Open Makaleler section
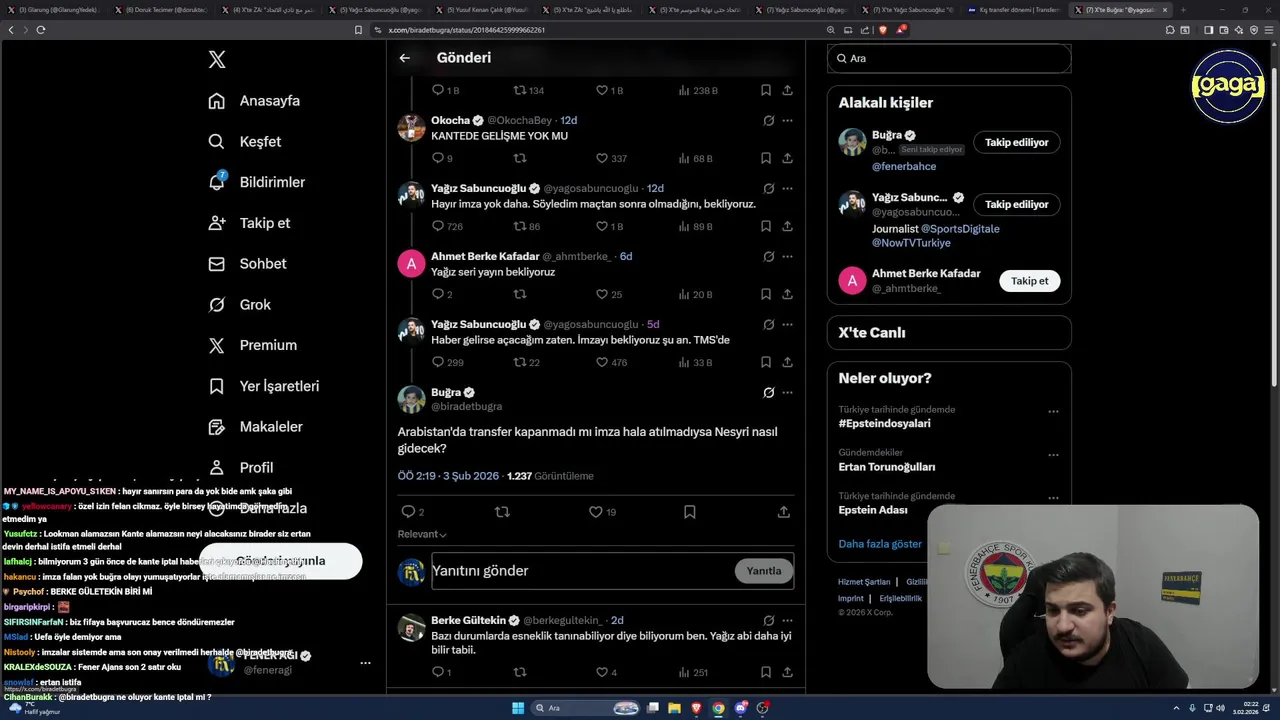The image size is (1280, 720). pos(255,427)
